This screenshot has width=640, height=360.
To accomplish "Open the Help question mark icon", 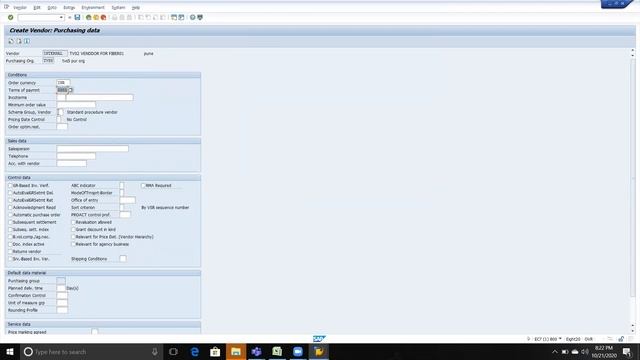I will [x=193, y=18].
